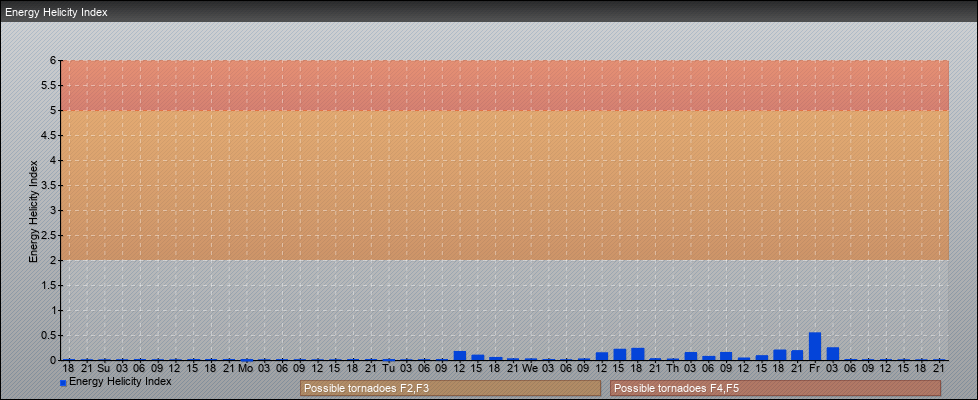Toggle the Energy Helicity Index legend label

[x=120, y=381]
